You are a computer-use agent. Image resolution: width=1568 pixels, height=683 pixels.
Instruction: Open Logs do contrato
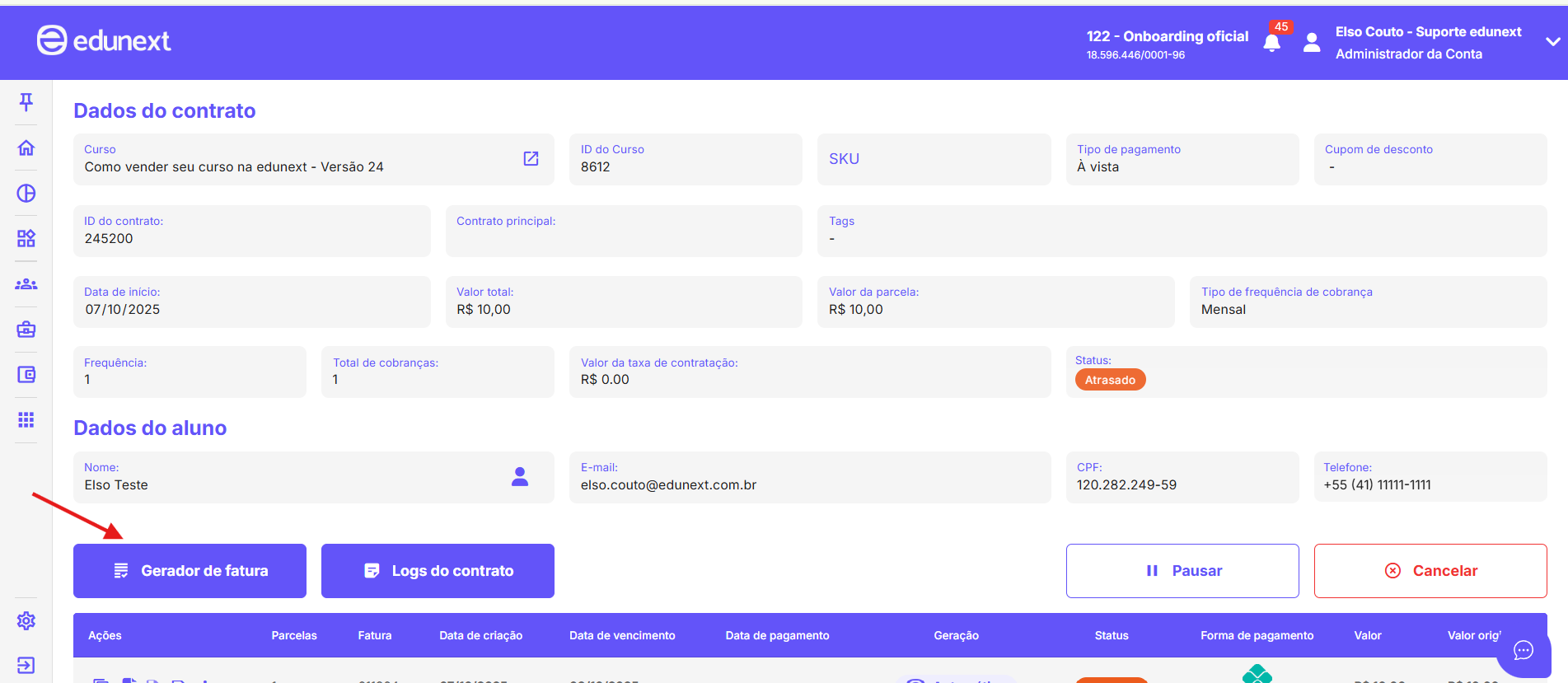438,571
